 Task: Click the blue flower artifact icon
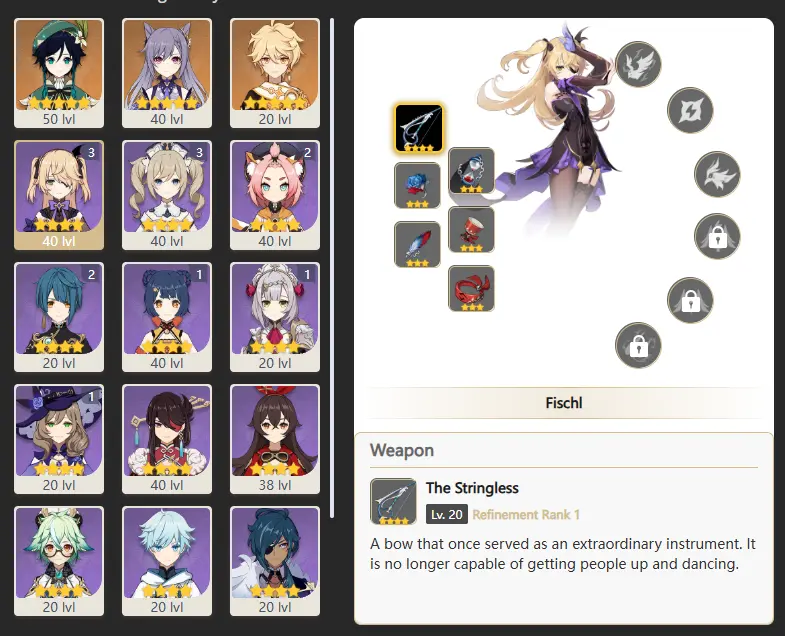tap(417, 186)
